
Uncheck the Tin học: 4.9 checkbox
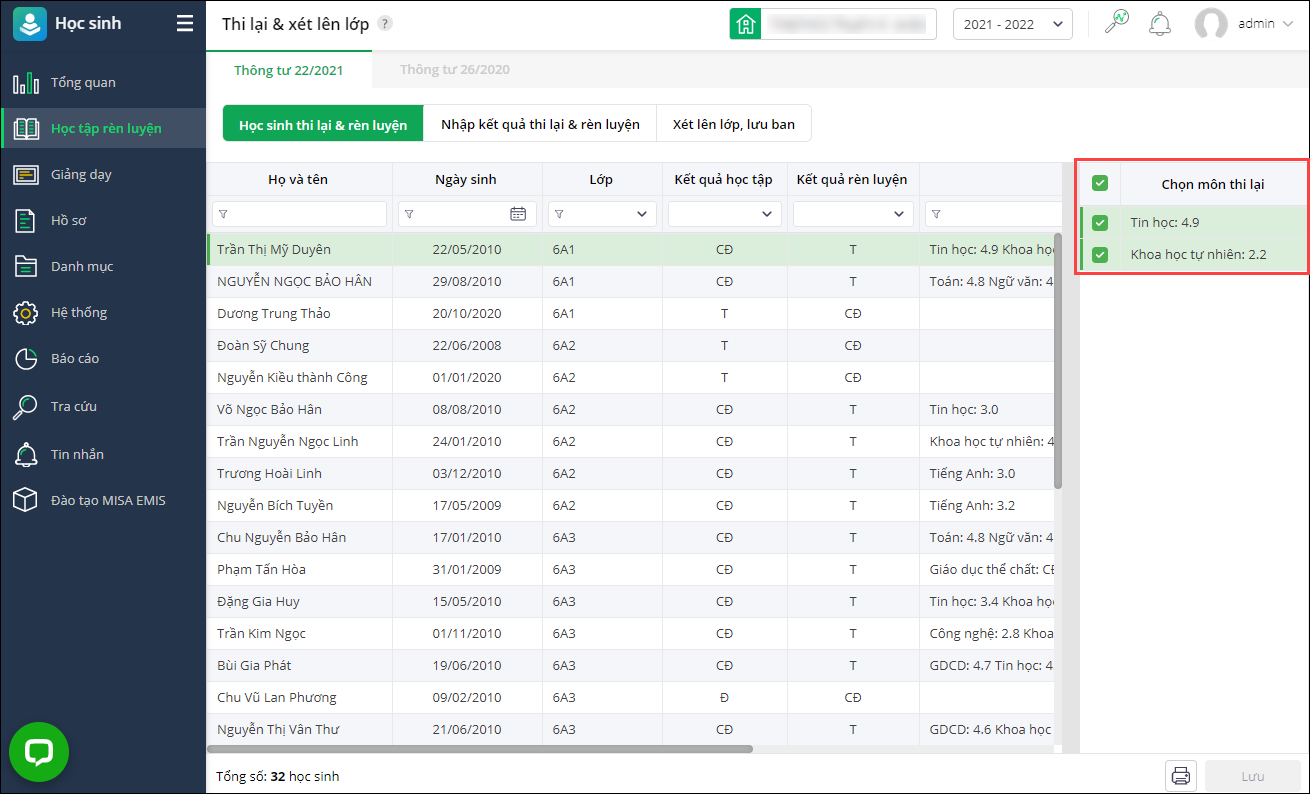[1100, 223]
